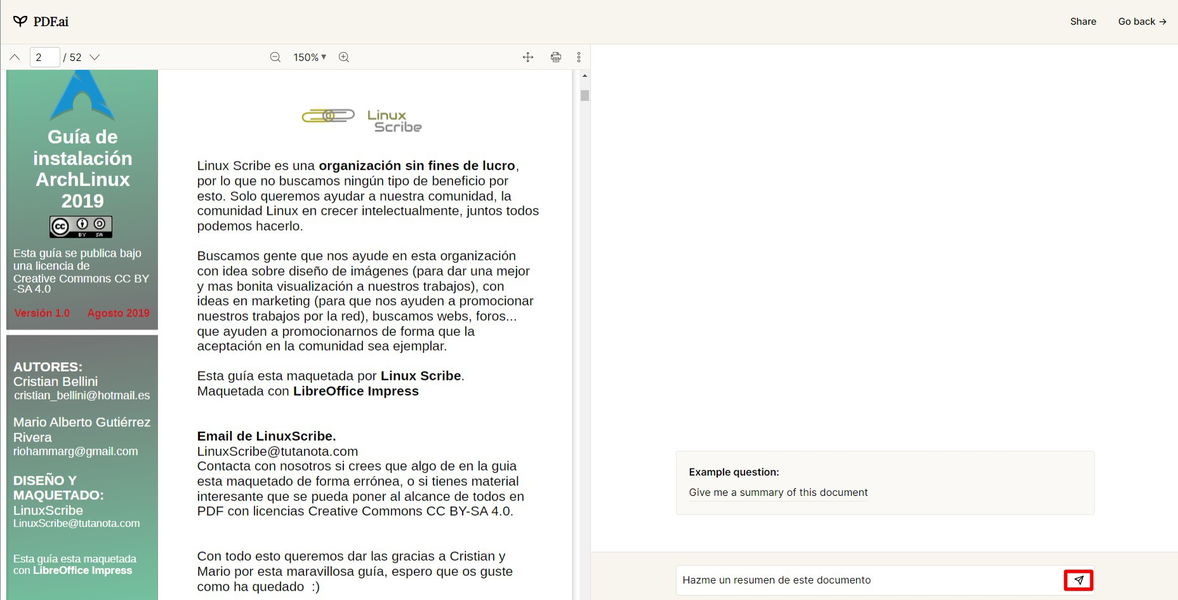1178x600 pixels.
Task: Click the 'Agosto 2019' text
Action: (x=119, y=313)
